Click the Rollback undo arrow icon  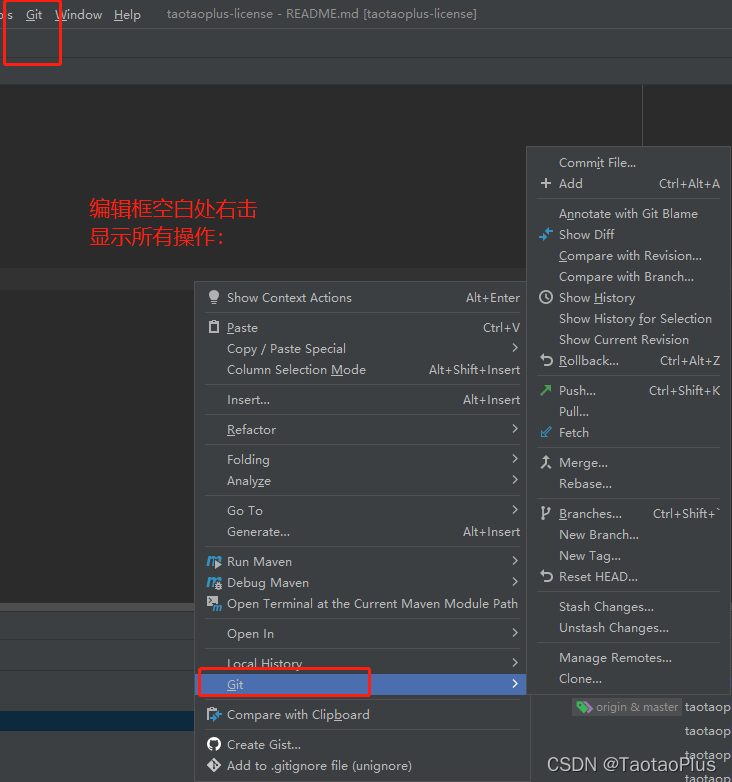(547, 360)
